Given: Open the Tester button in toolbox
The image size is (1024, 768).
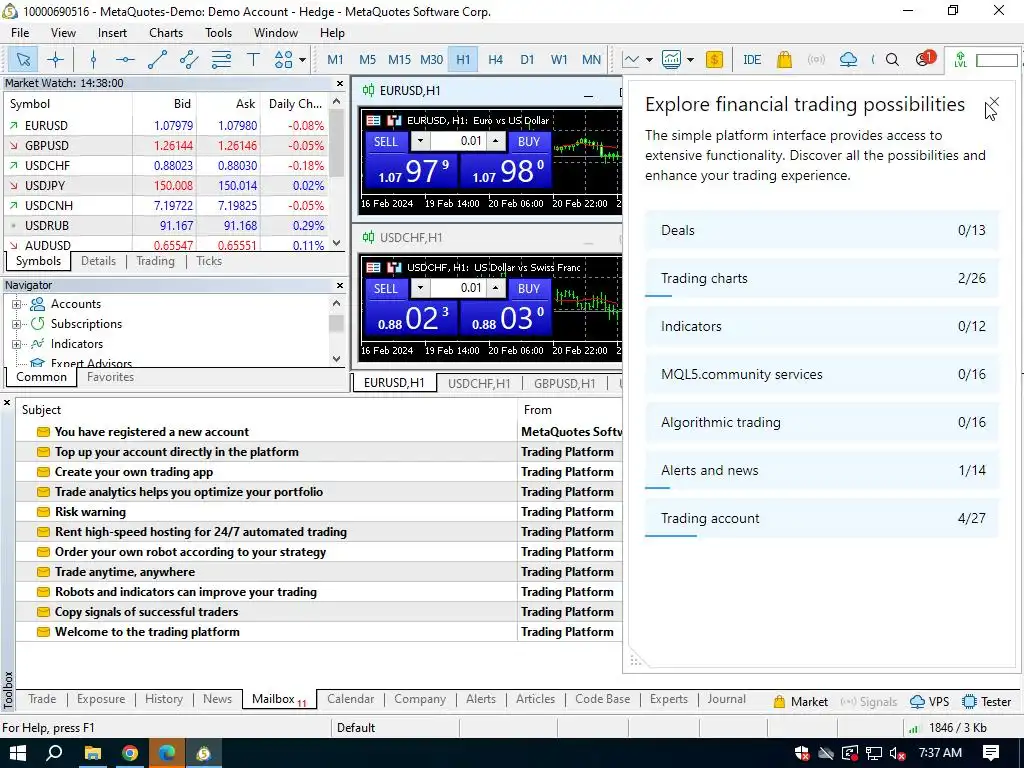Looking at the screenshot, I should 987,701.
